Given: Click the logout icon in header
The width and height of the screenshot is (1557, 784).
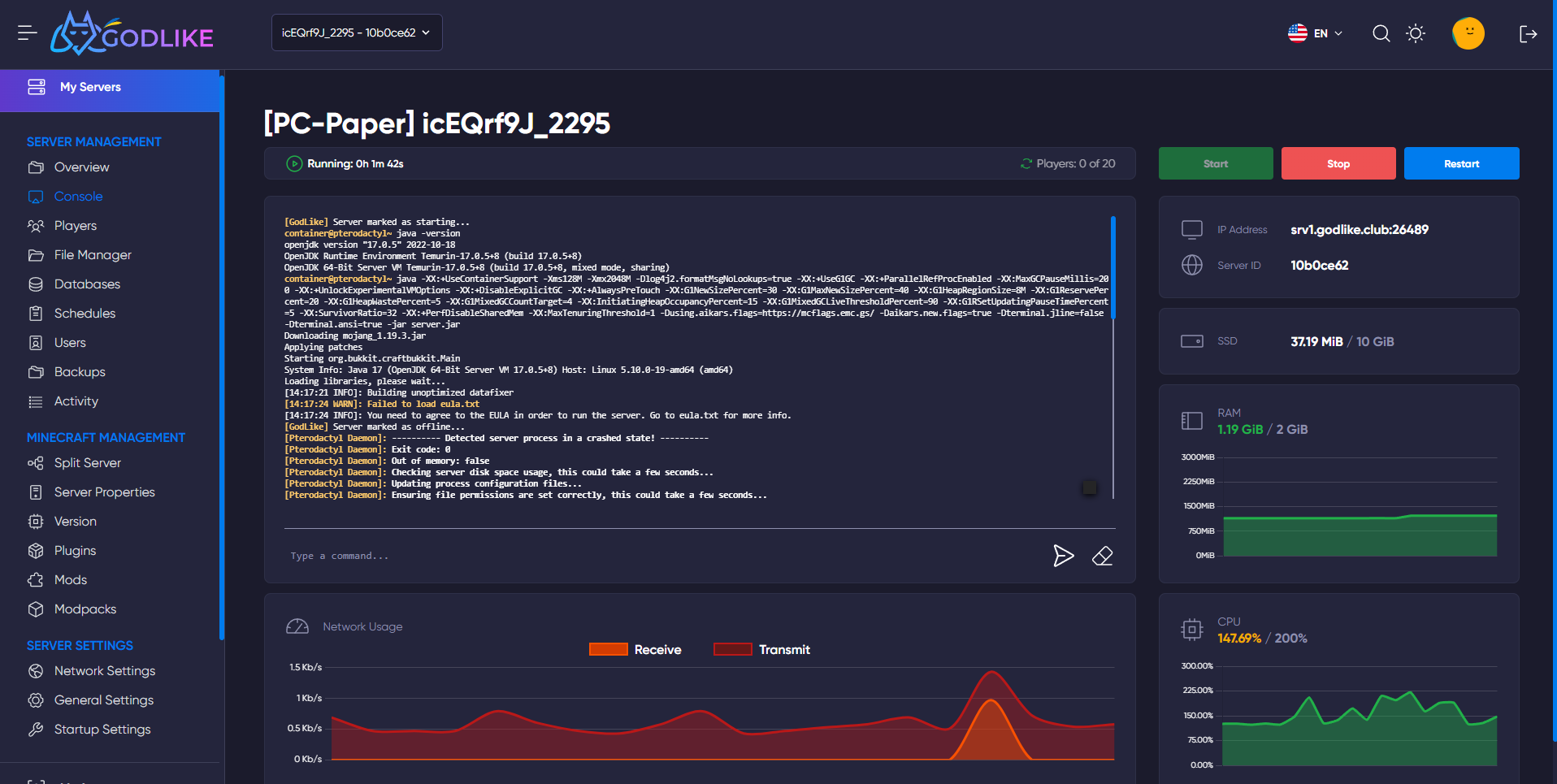Looking at the screenshot, I should 1528,33.
